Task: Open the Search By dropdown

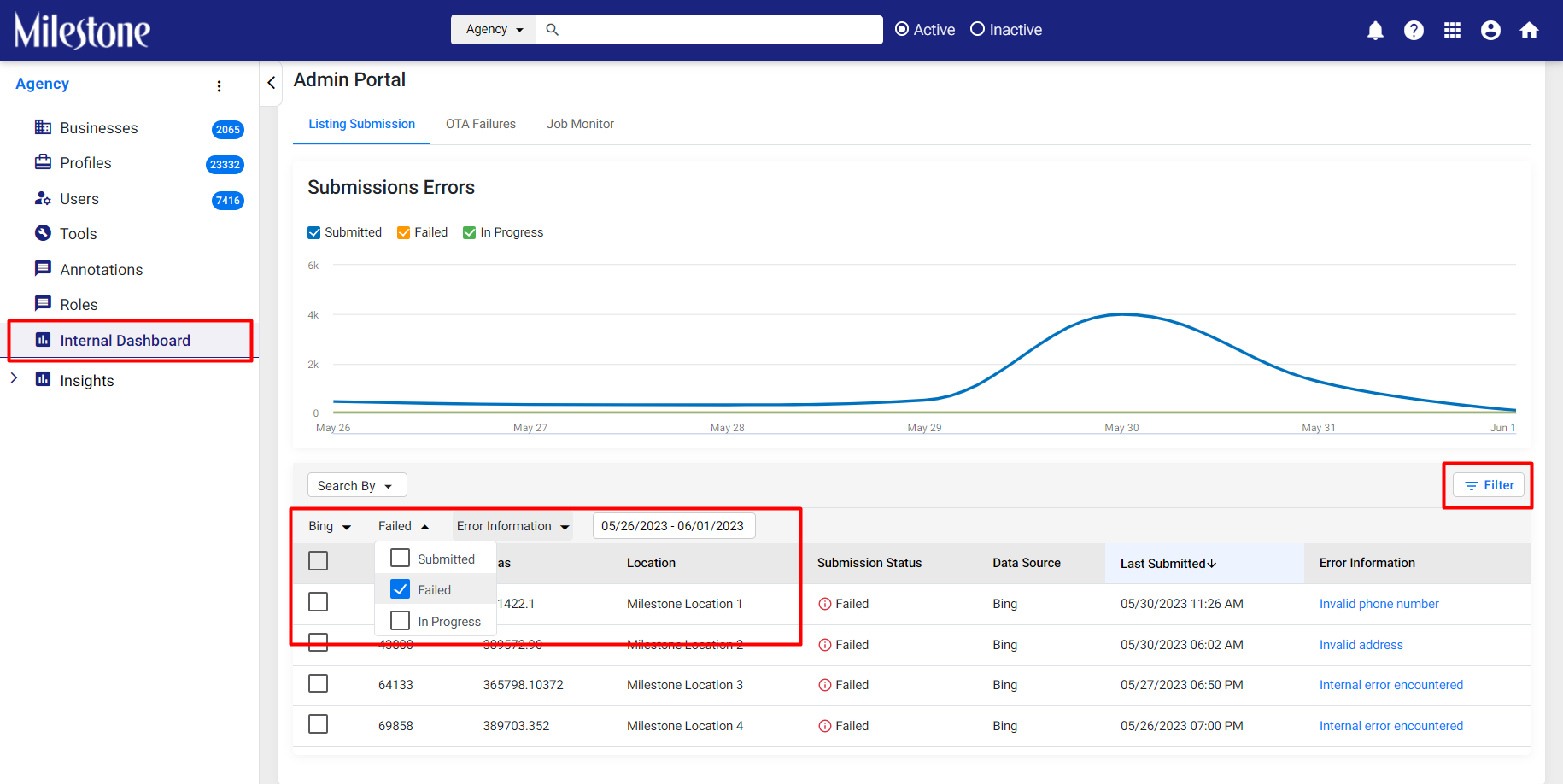Action: point(357,485)
